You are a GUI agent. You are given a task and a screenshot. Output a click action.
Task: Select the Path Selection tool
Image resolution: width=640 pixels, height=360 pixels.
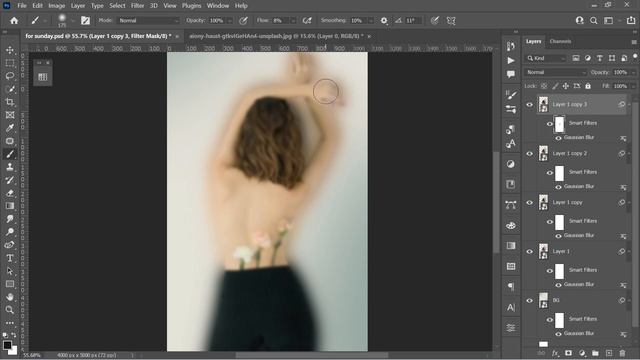click(10, 271)
